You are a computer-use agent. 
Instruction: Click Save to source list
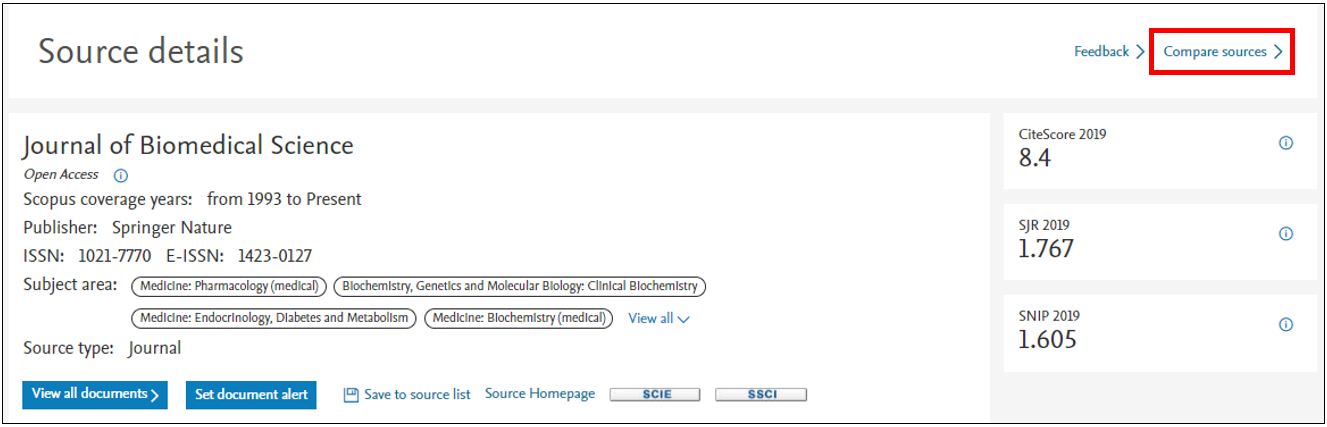417,394
